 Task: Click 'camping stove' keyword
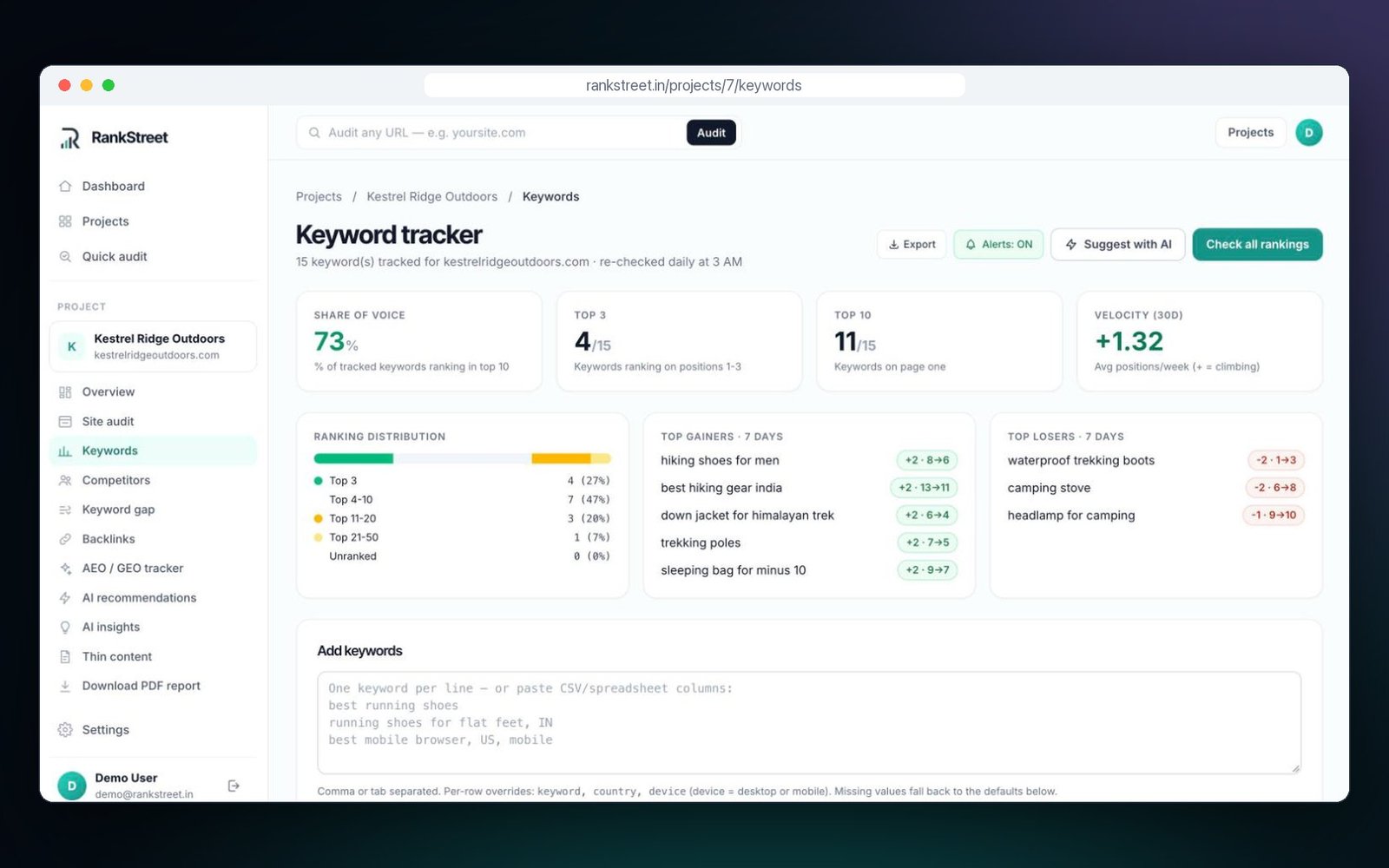pos(1049,488)
